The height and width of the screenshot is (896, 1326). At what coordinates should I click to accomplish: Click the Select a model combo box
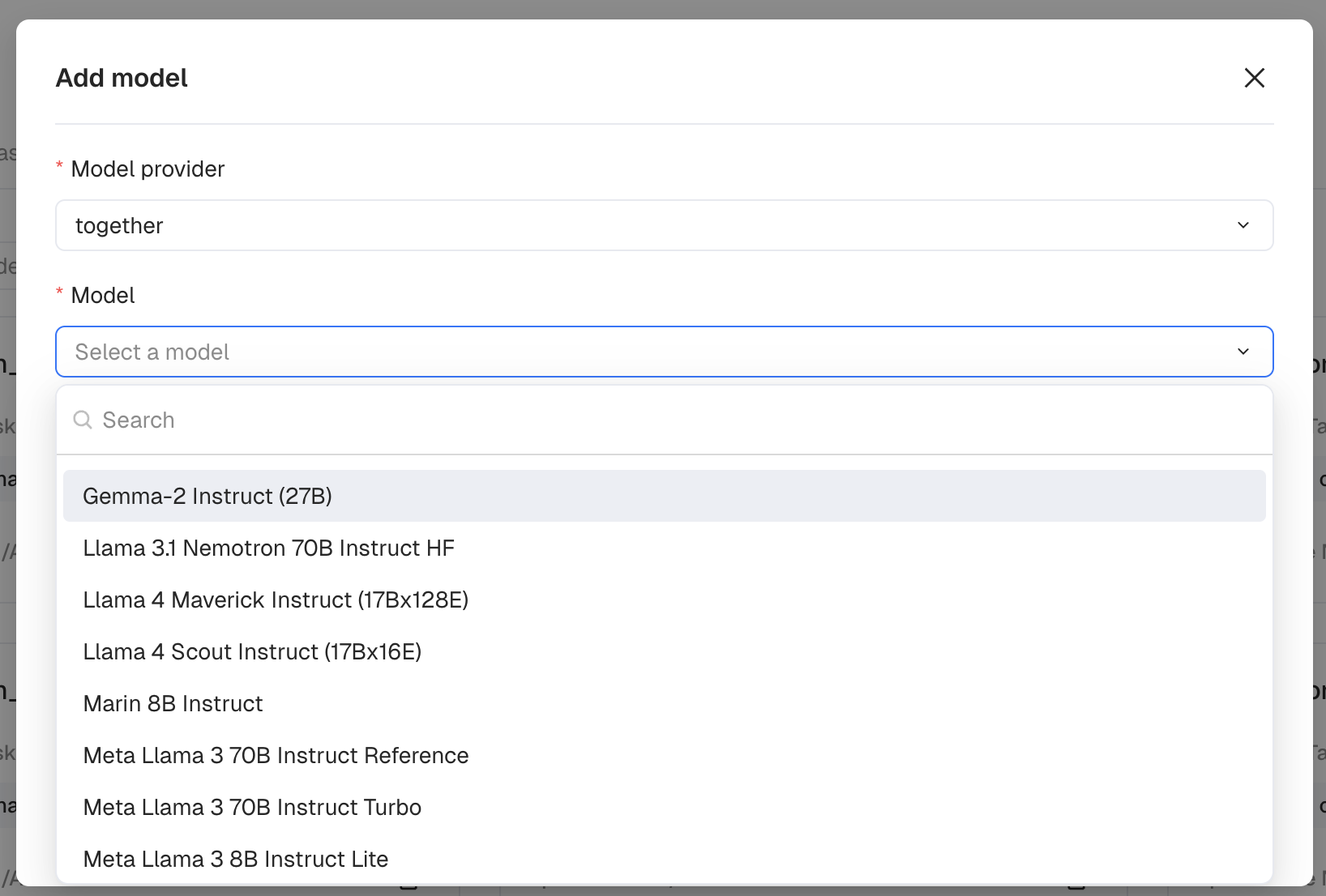tap(664, 352)
